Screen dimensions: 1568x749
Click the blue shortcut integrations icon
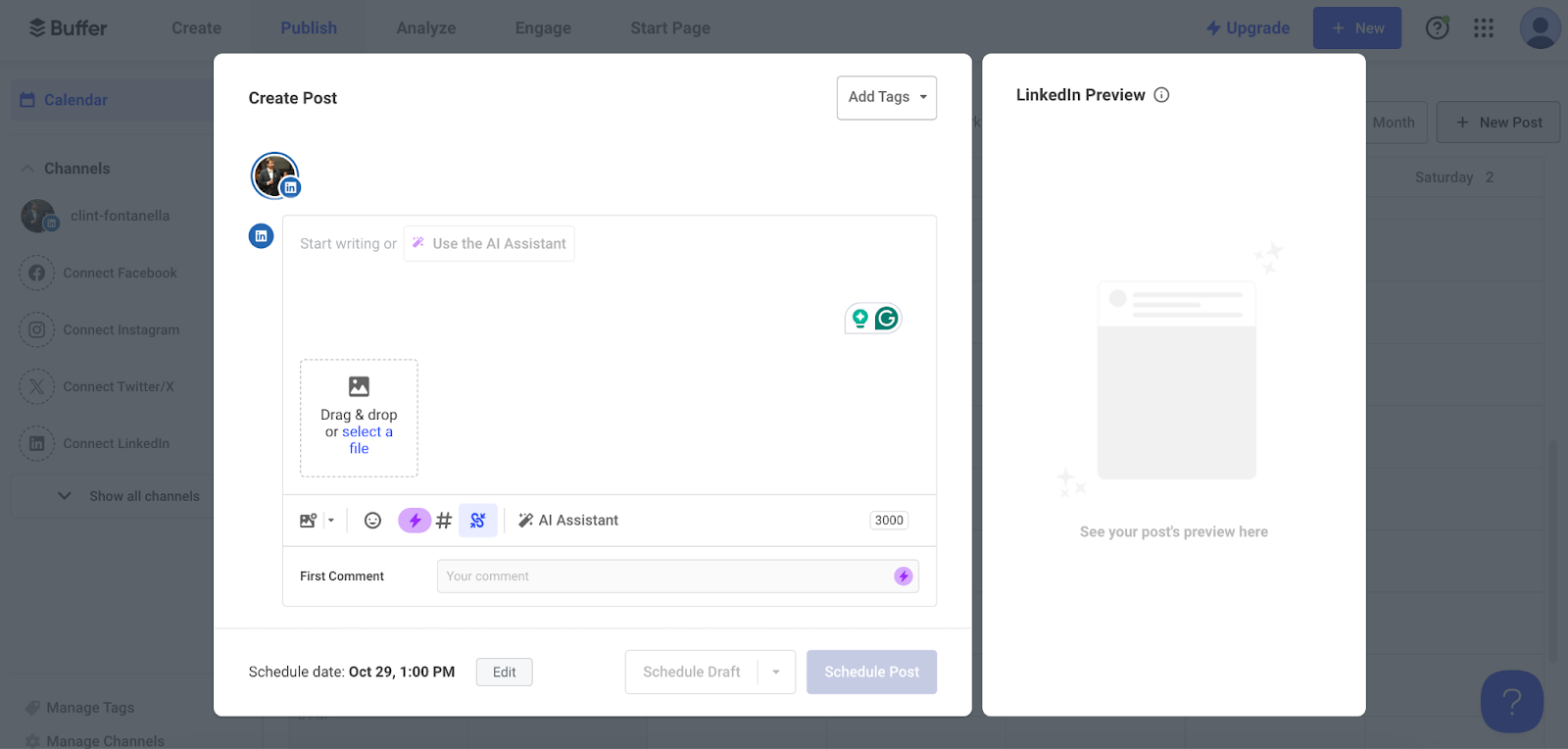pos(478,521)
